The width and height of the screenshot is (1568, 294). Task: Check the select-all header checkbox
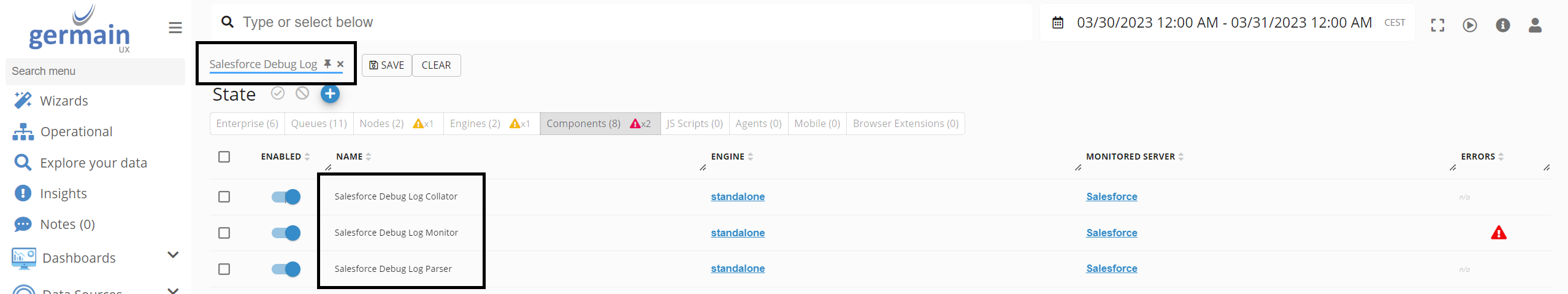pos(224,157)
